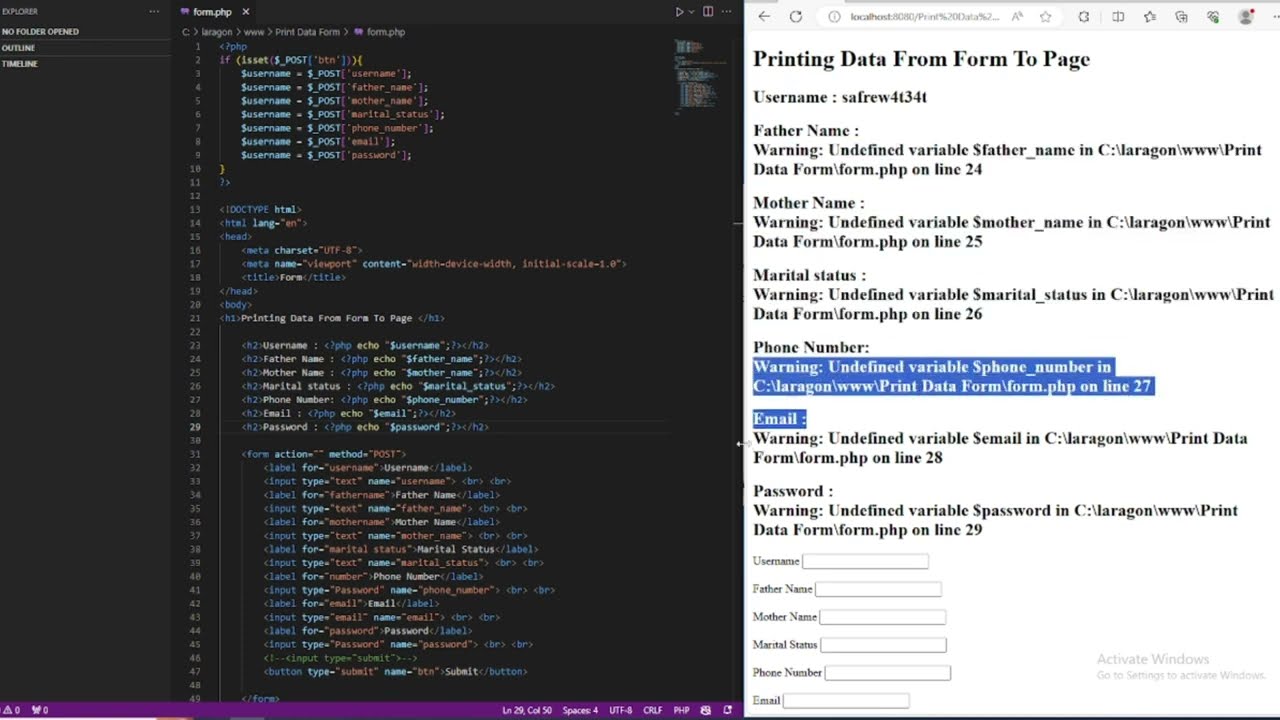Open Explorer panel Views and More Actions
The image size is (1280, 720).
pos(154,12)
